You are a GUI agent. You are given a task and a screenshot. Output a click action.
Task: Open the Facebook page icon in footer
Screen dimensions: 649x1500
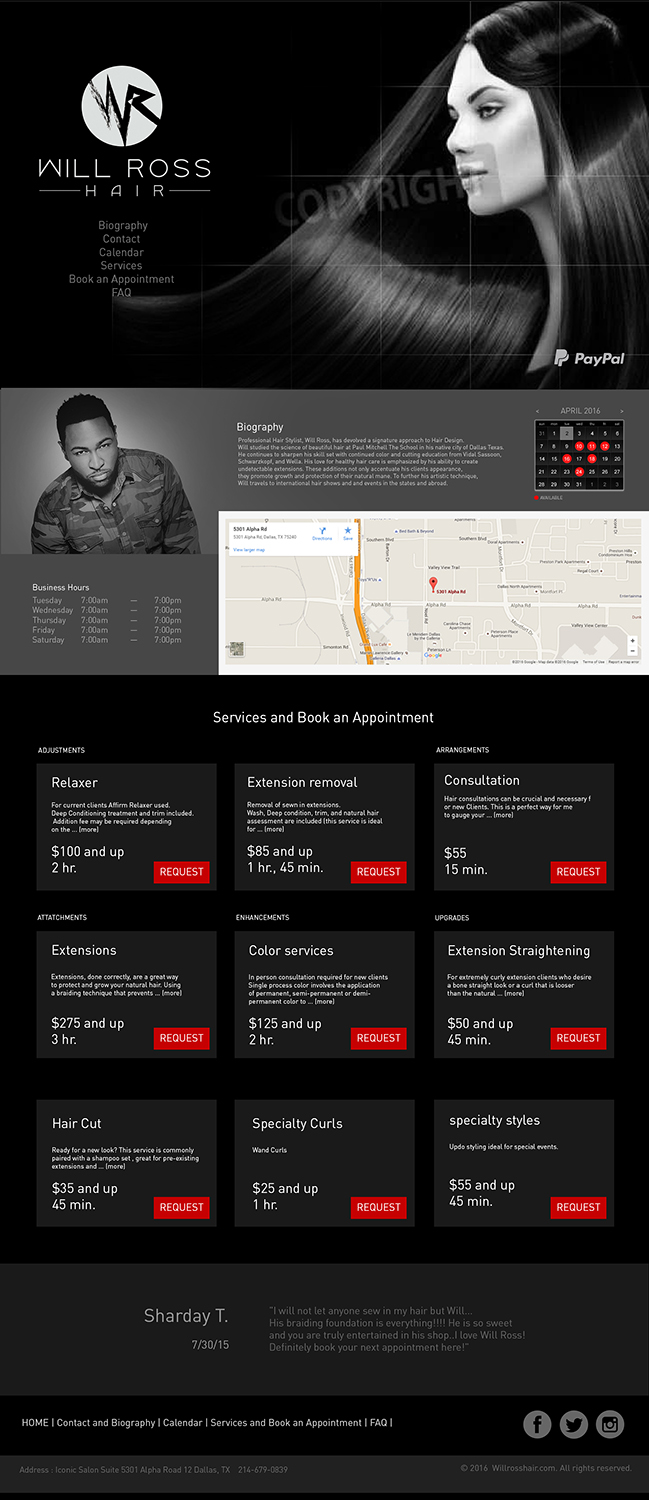coord(537,1424)
